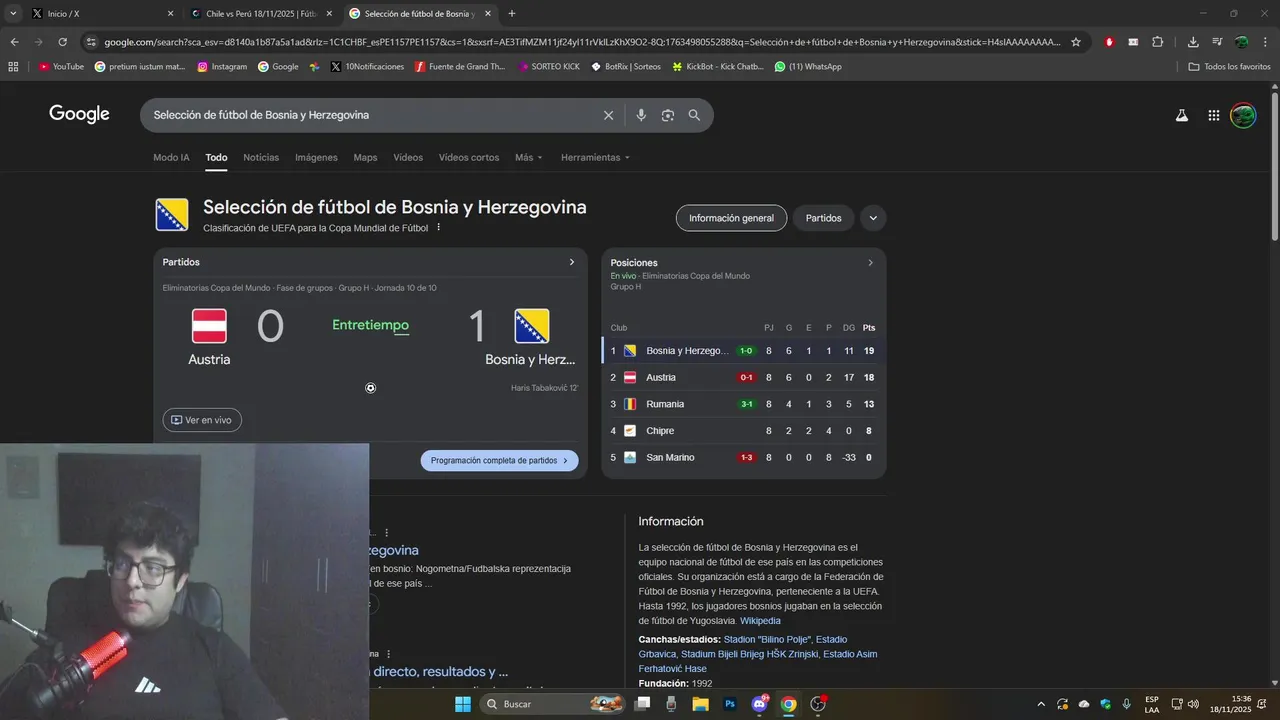Open Photoshop from the taskbar
Screen dimensions: 1280x720
click(x=730, y=704)
